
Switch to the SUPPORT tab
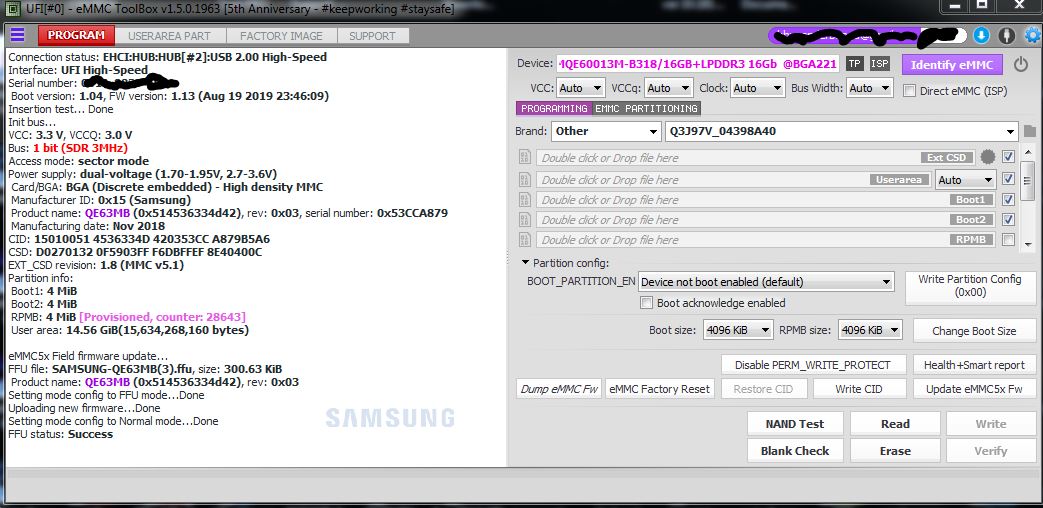(372, 36)
